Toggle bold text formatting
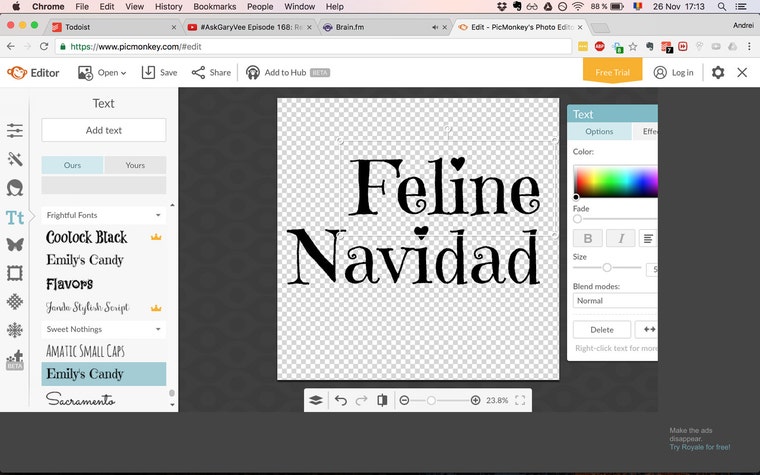Image resolution: width=760 pixels, height=475 pixels. pyautogui.click(x=587, y=238)
